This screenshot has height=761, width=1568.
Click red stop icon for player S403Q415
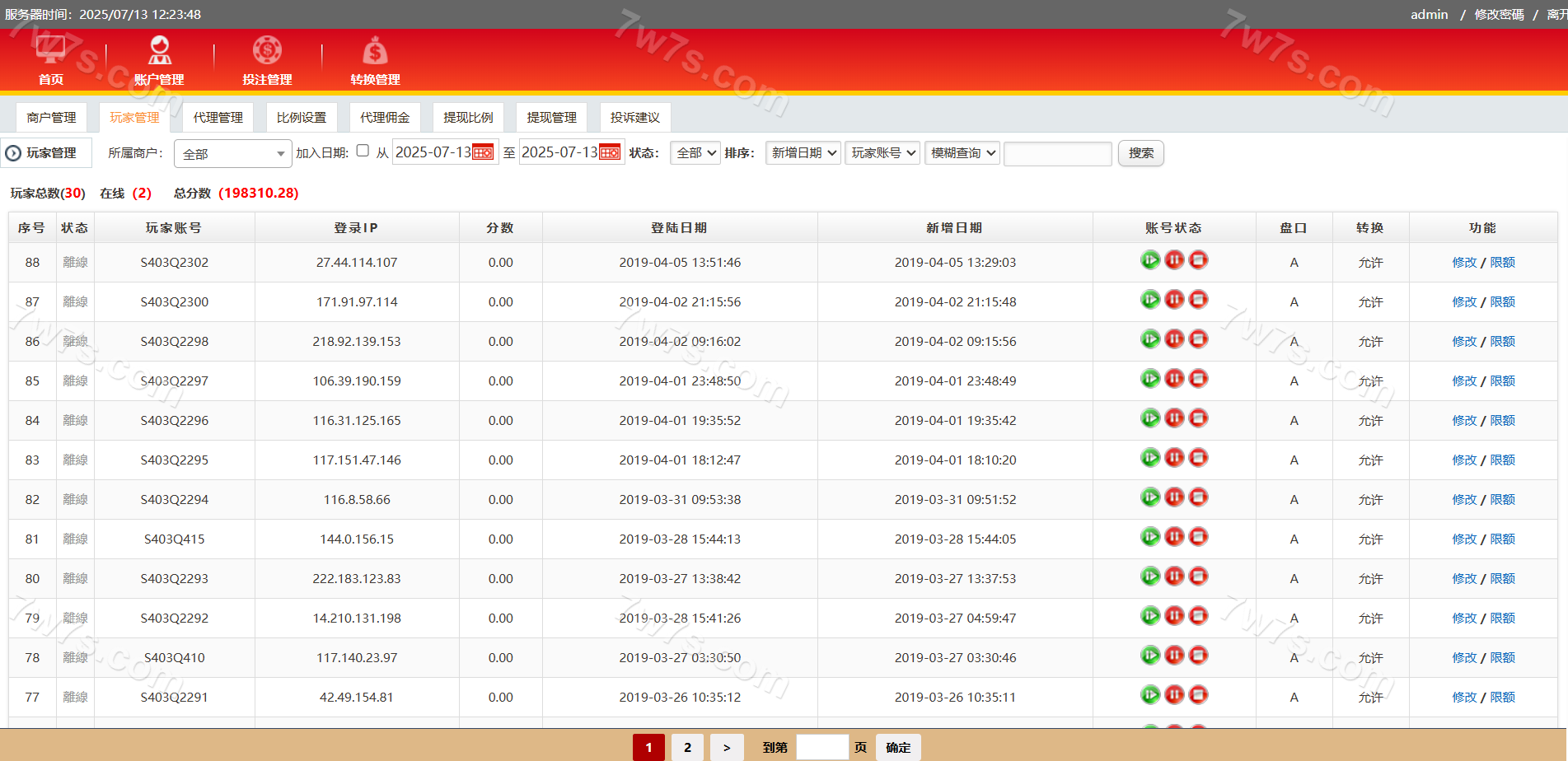click(x=1199, y=537)
